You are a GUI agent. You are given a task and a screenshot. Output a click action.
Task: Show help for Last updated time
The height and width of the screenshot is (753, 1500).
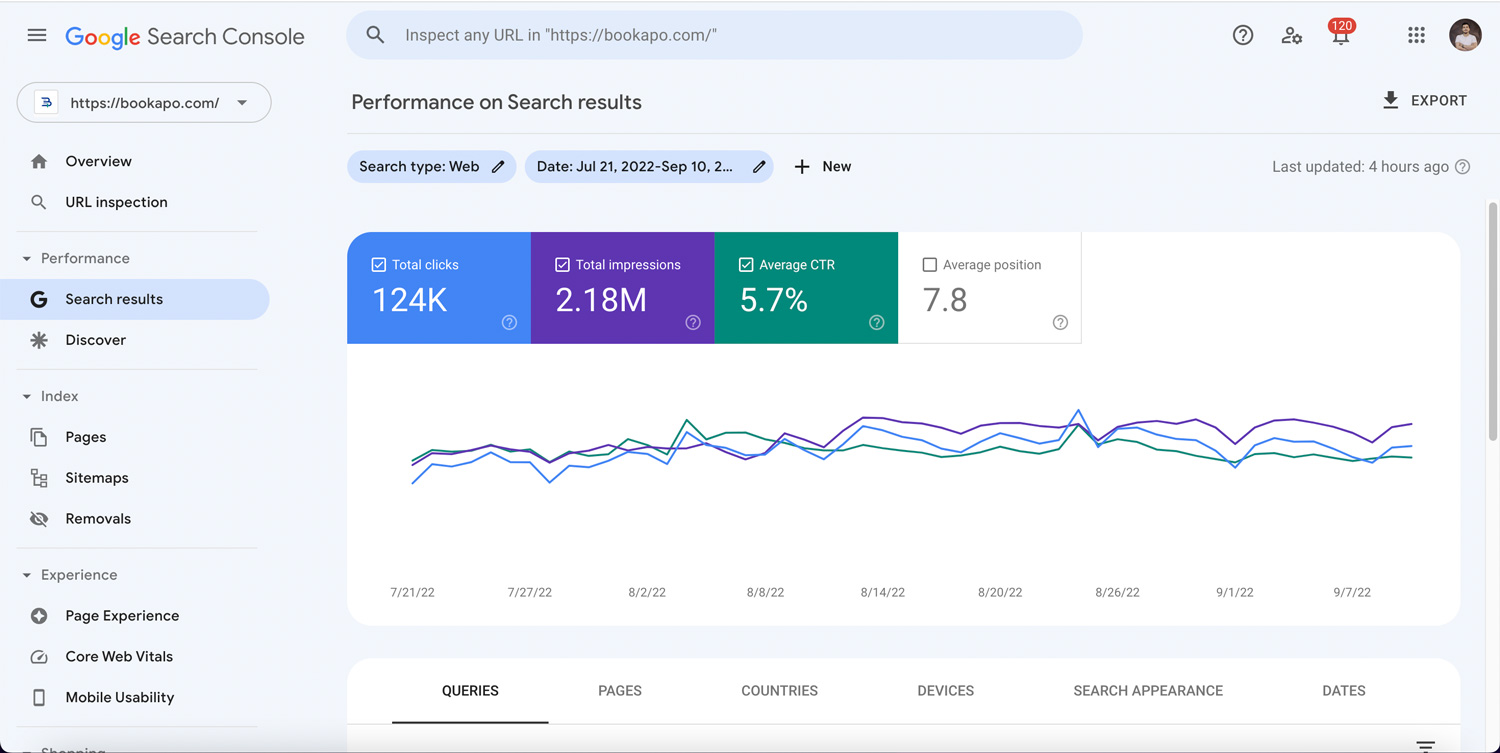point(1463,167)
